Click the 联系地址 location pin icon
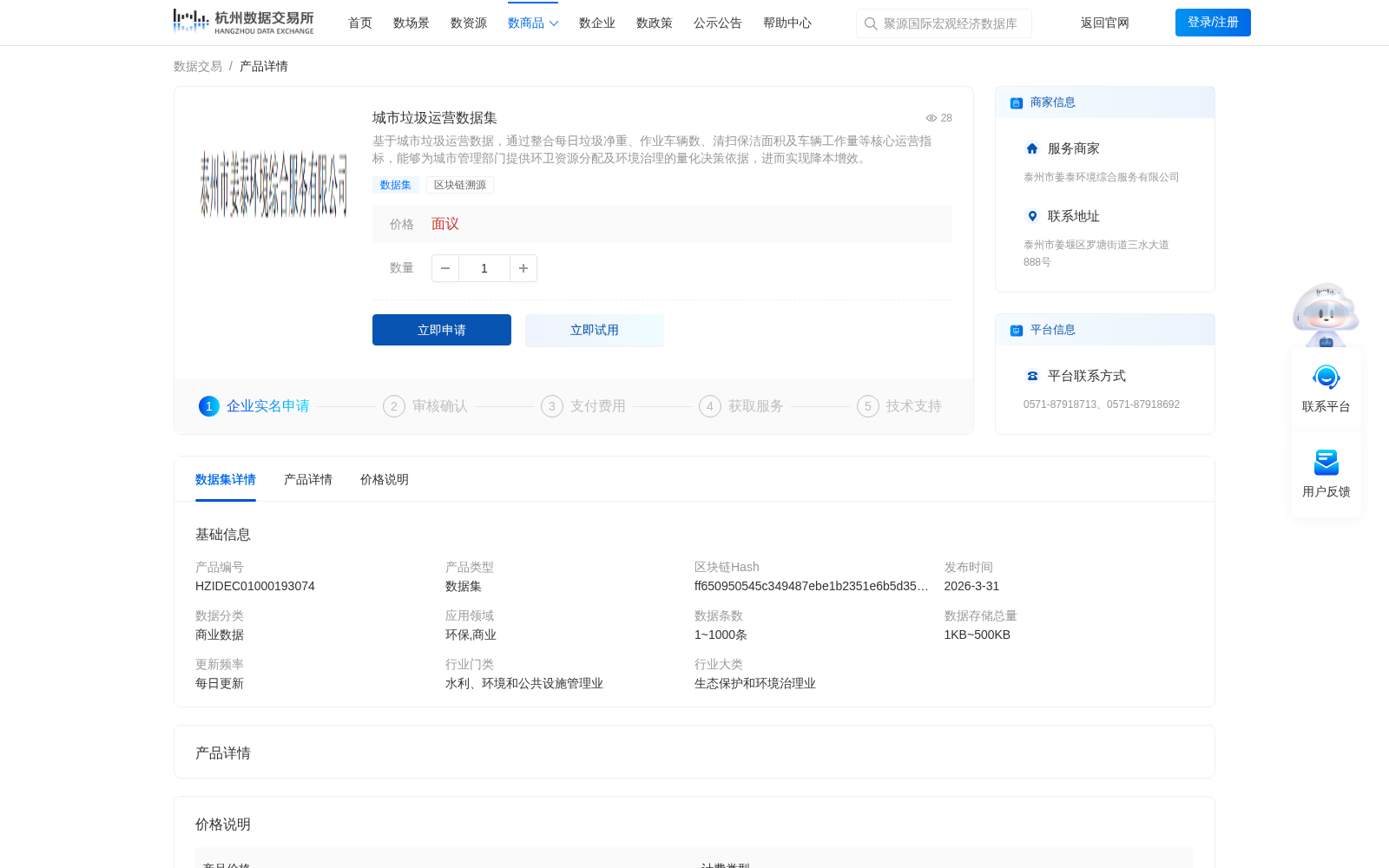Viewport: 1389px width, 868px height. coord(1032,216)
